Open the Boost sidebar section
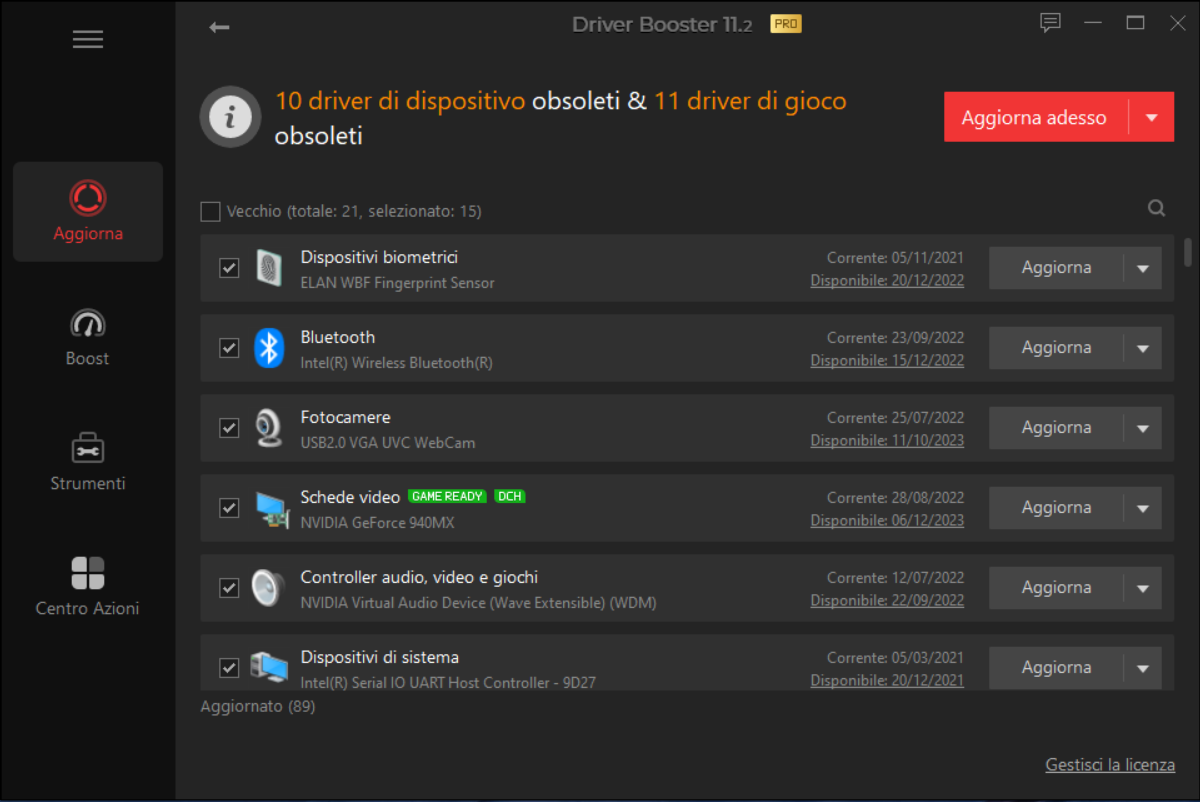The height and width of the screenshot is (802, 1200). (88, 337)
